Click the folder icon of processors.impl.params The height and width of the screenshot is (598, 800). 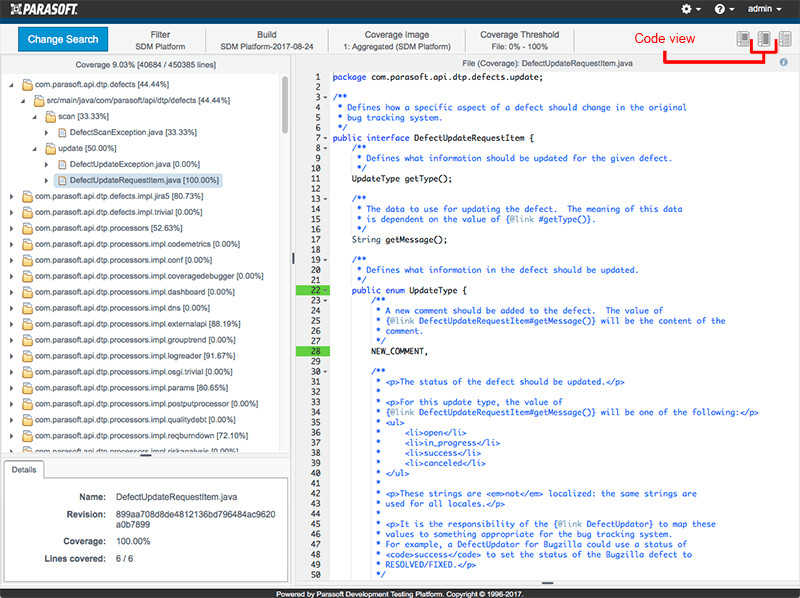click(27, 388)
